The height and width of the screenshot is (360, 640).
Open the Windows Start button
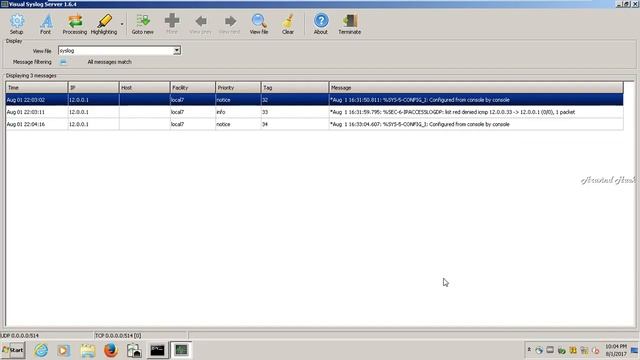pos(13,350)
